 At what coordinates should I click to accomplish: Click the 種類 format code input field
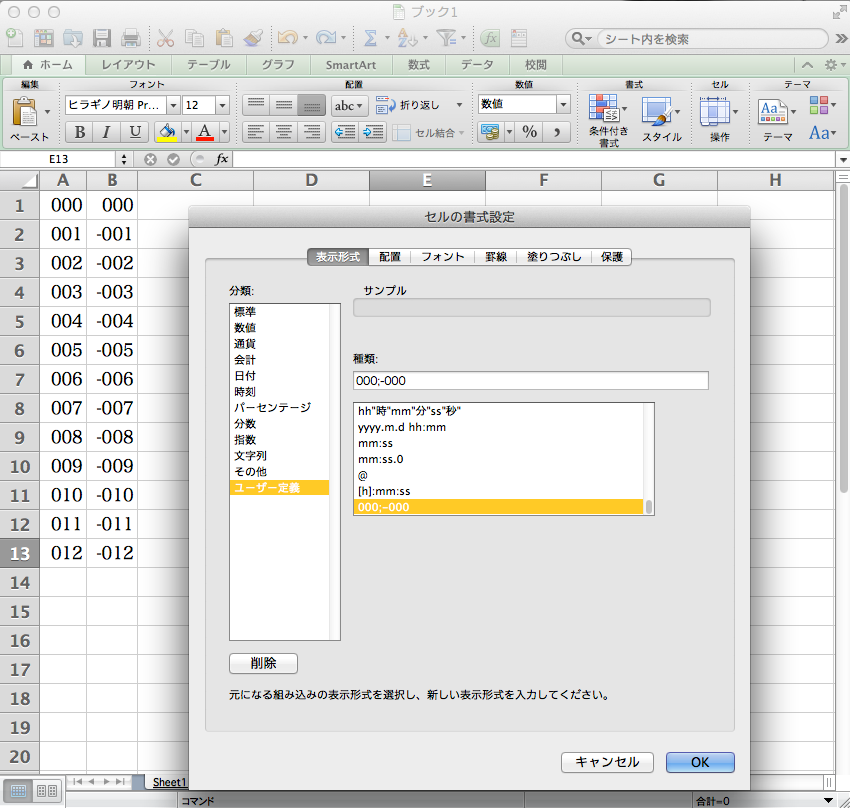pos(530,380)
